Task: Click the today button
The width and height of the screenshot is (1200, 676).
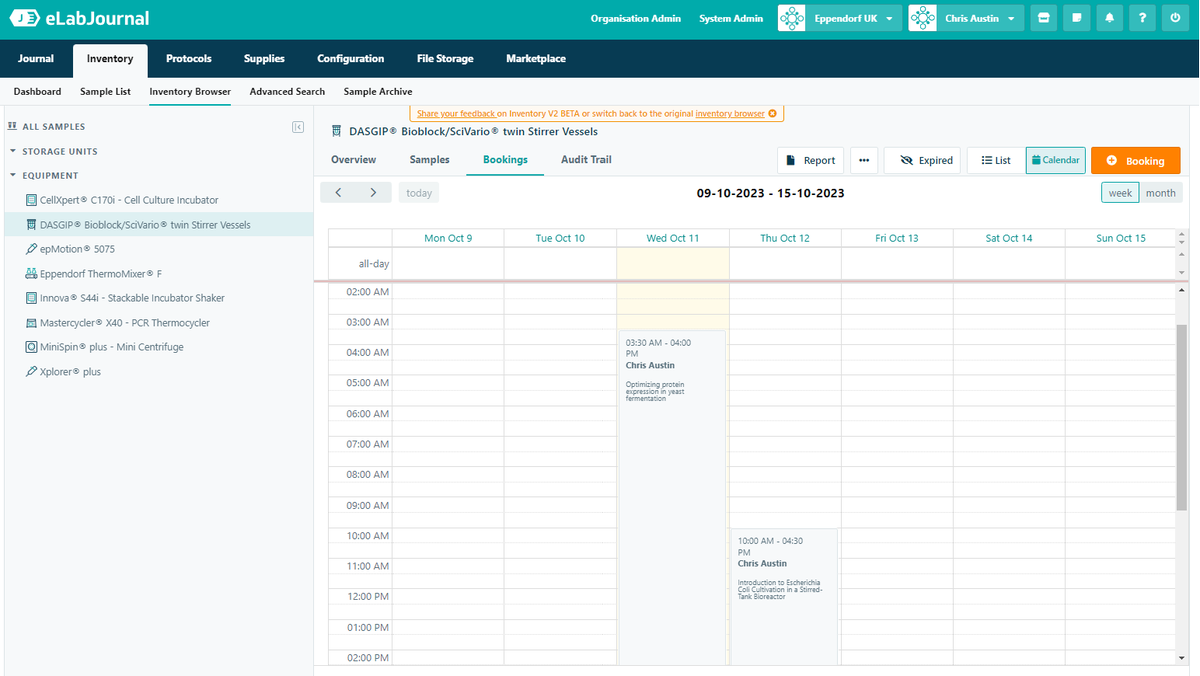Action: [419, 192]
